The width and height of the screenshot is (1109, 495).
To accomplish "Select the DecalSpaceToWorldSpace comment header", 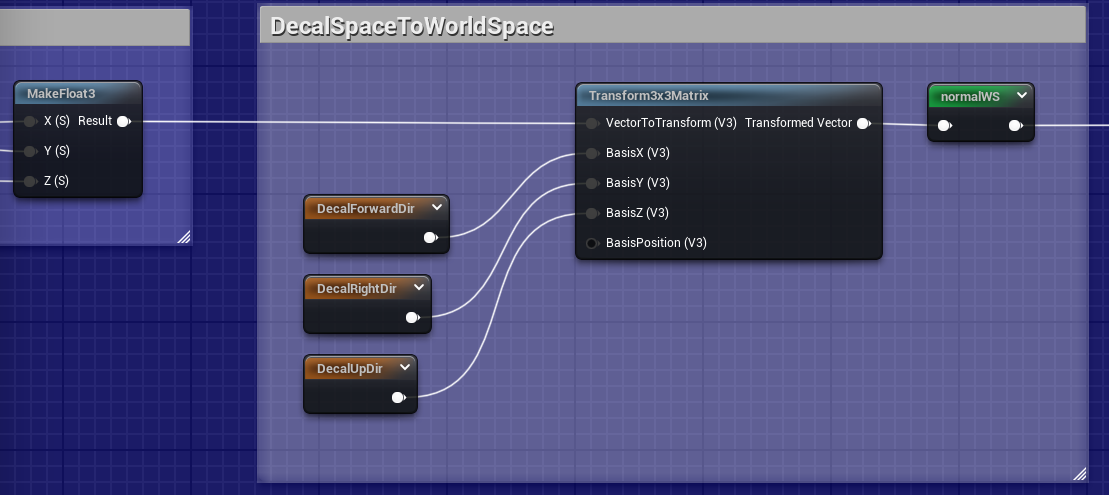I will 673,25.
